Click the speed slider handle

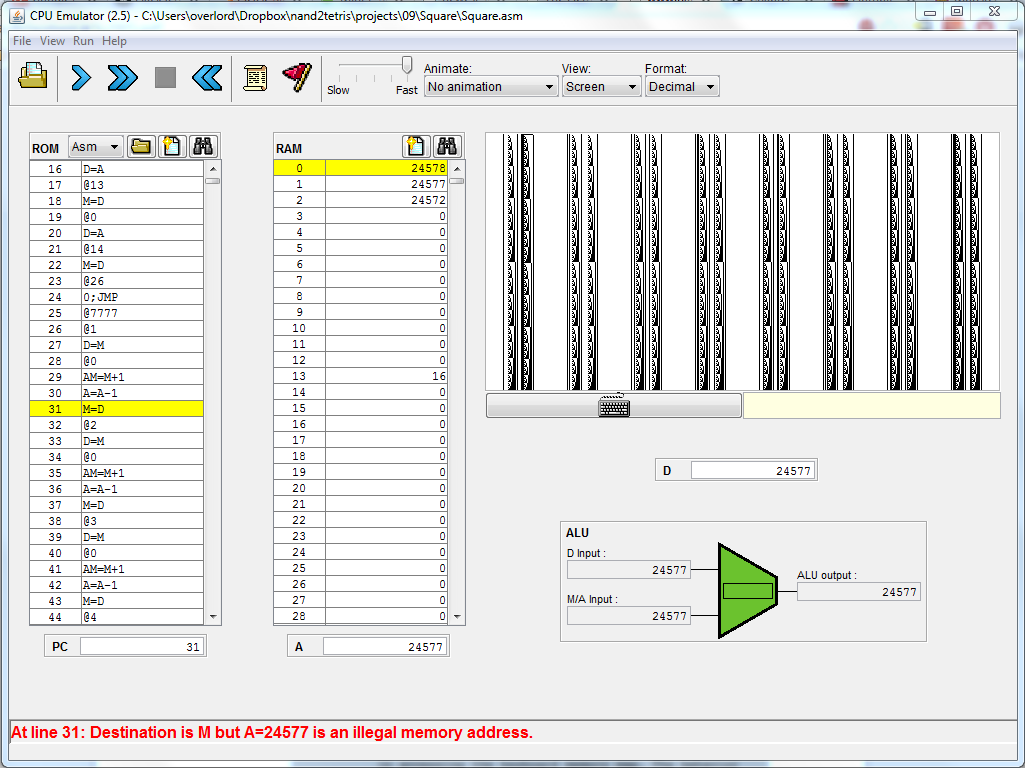407,66
